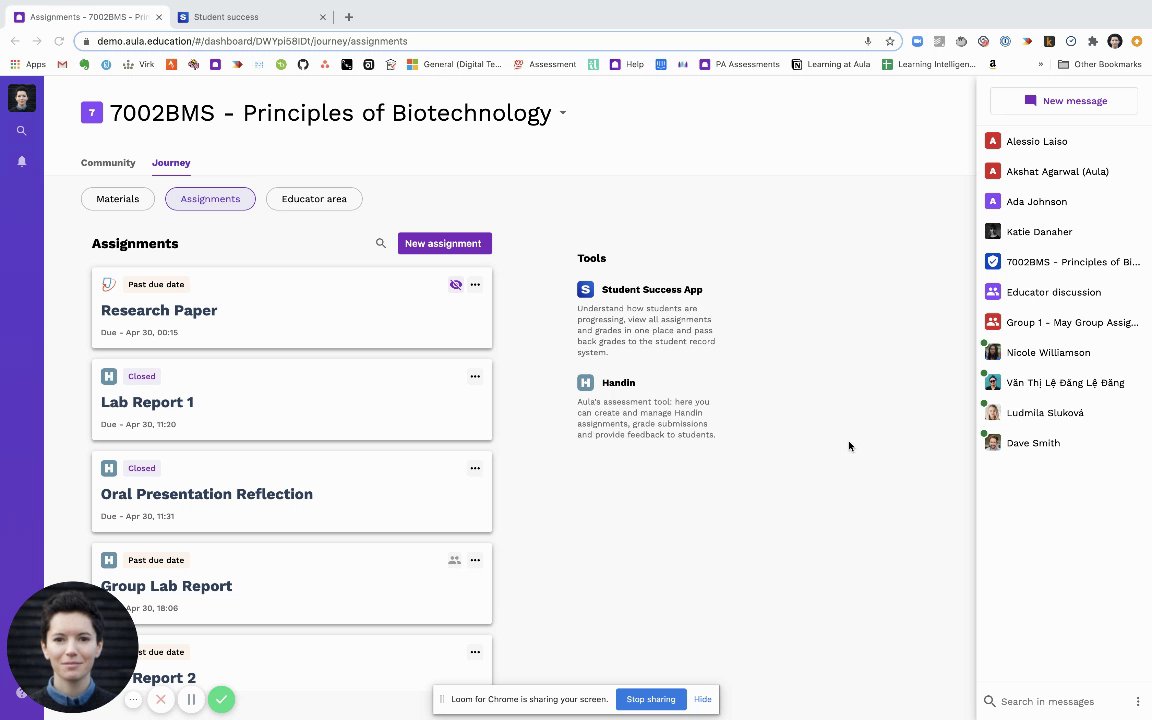The image size is (1152, 720).
Task: Toggle visibility eye on Research Paper
Action: point(455,284)
